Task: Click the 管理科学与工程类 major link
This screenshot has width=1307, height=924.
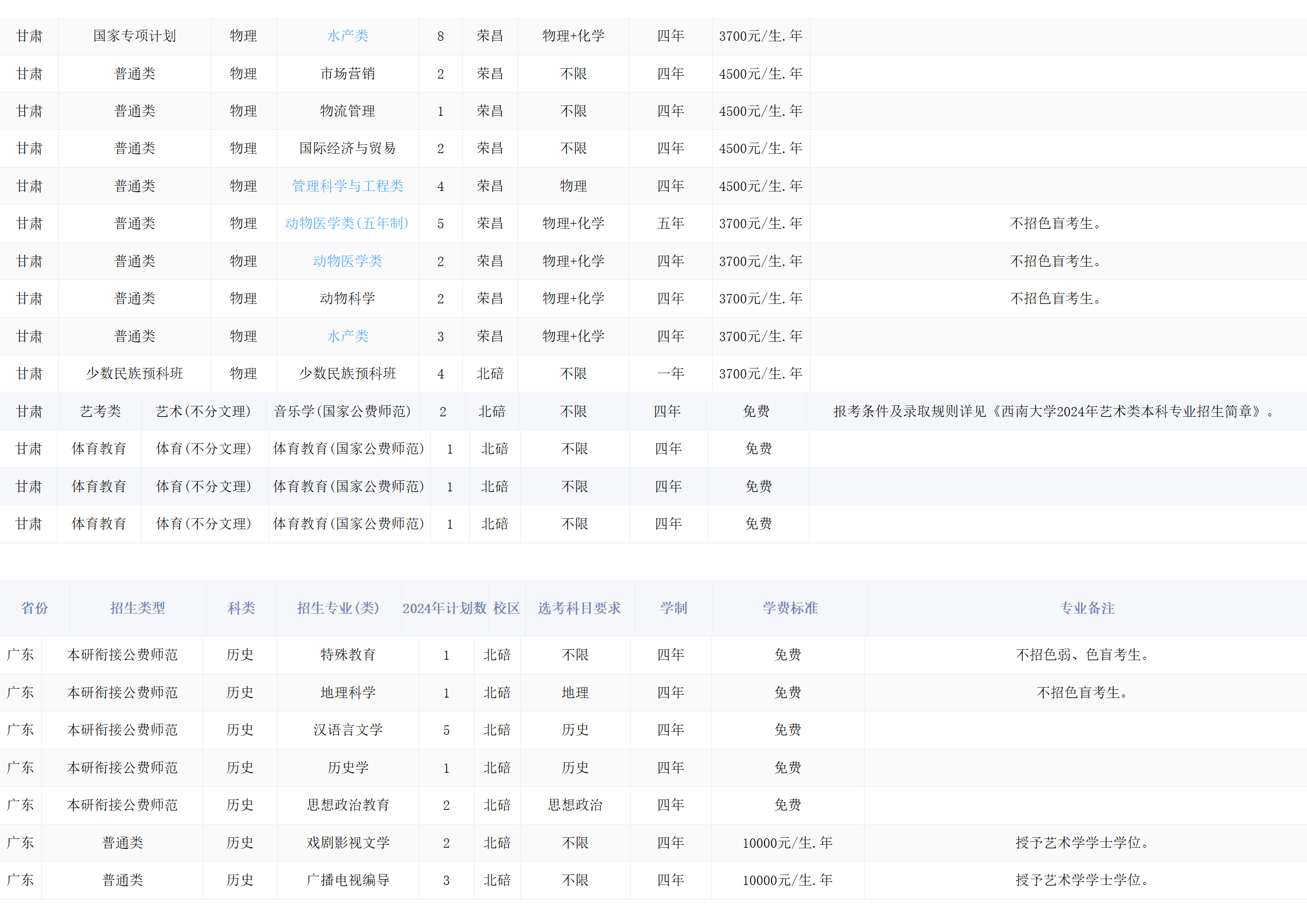Action: click(348, 186)
